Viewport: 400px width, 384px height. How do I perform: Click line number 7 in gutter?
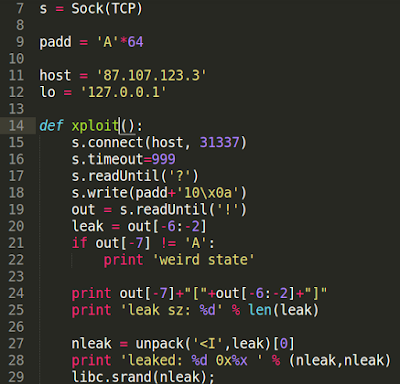(x=20, y=8)
